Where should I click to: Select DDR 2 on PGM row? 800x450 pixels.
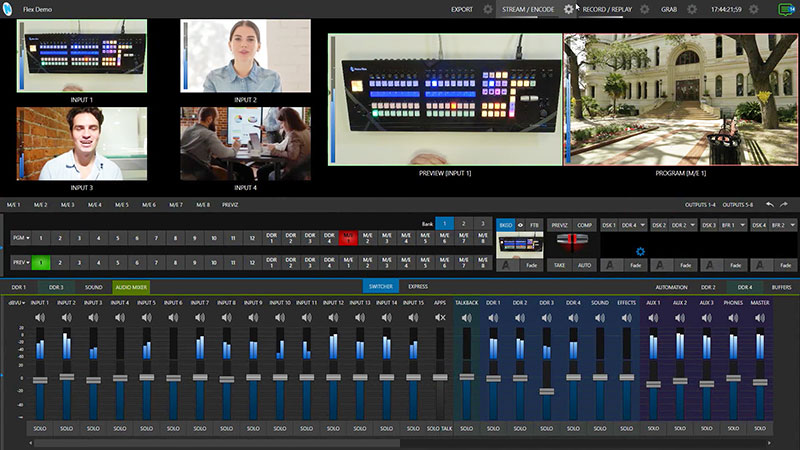tap(291, 238)
